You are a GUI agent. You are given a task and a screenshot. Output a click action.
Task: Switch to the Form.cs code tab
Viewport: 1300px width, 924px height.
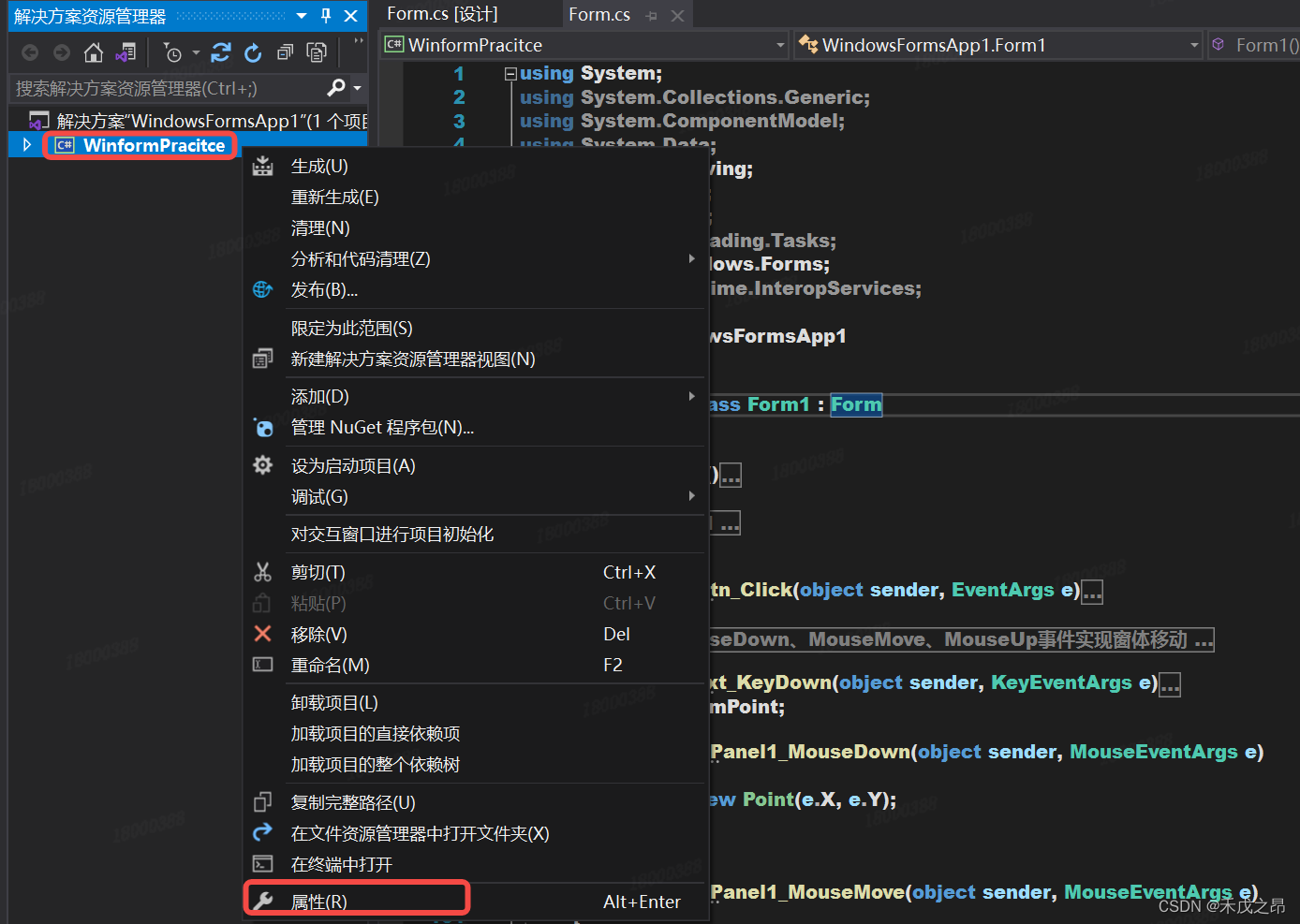pyautogui.click(x=598, y=15)
